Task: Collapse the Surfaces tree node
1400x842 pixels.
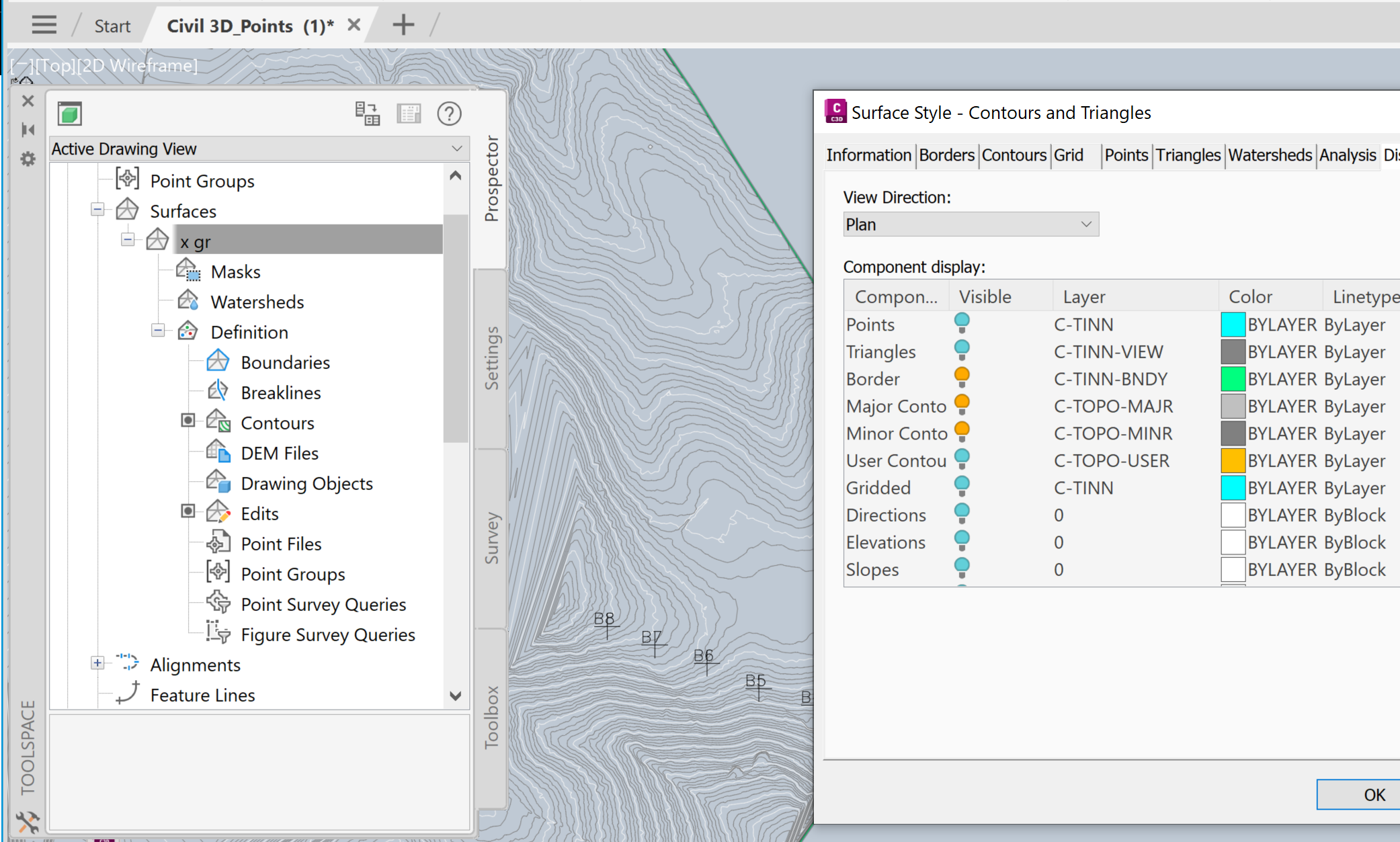Action: pos(97,209)
